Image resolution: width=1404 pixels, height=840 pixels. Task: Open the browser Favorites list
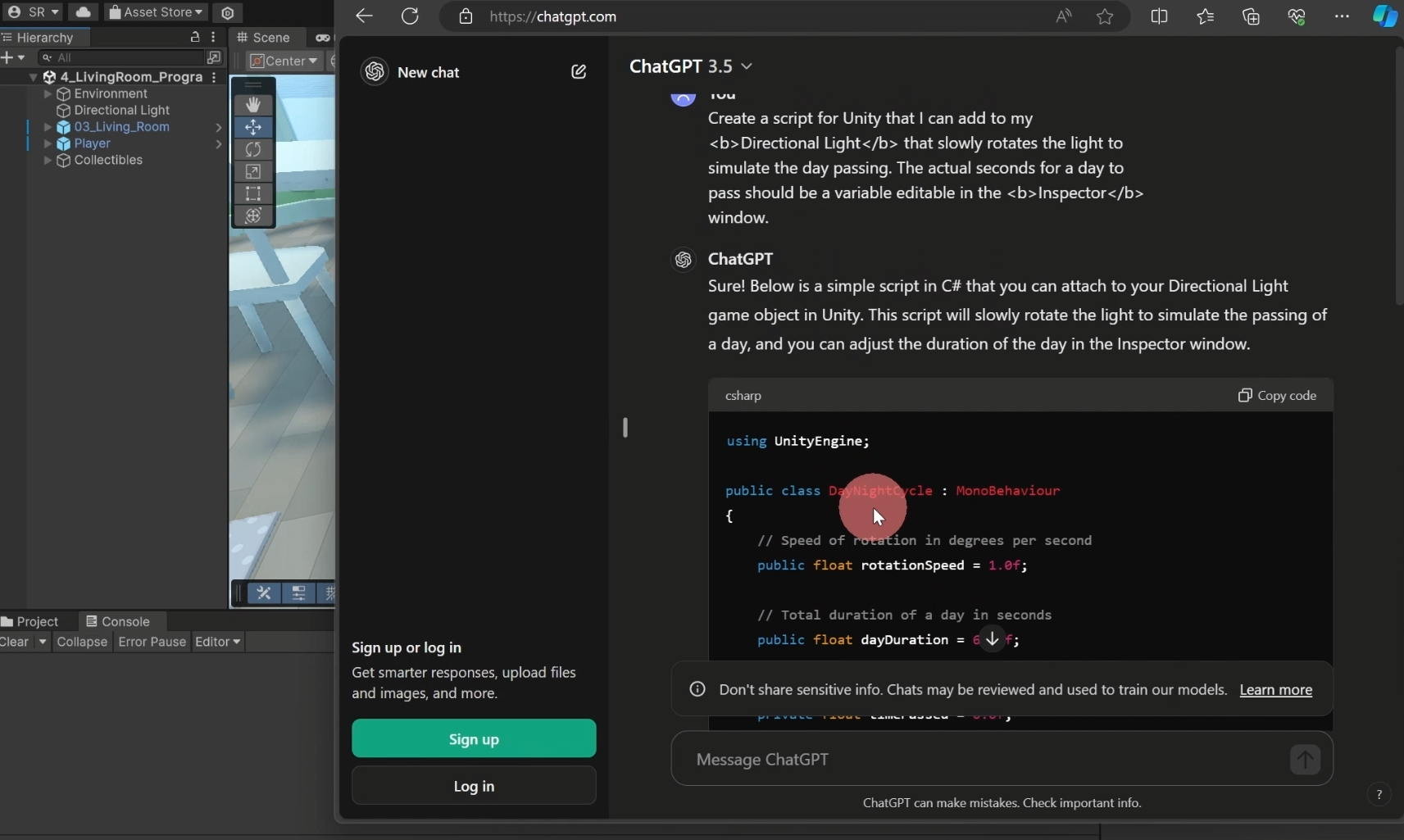[x=1205, y=16]
